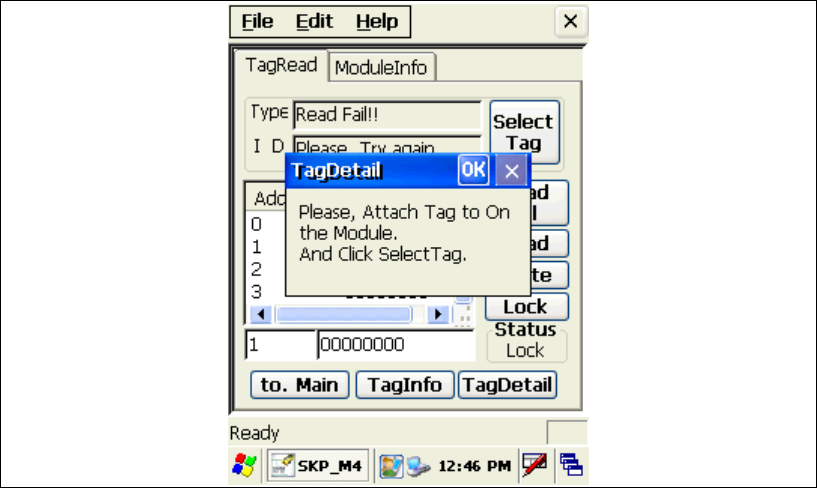Viewport: 817px width, 488px height.
Task: Click the TagInfo button
Action: click(x=404, y=385)
